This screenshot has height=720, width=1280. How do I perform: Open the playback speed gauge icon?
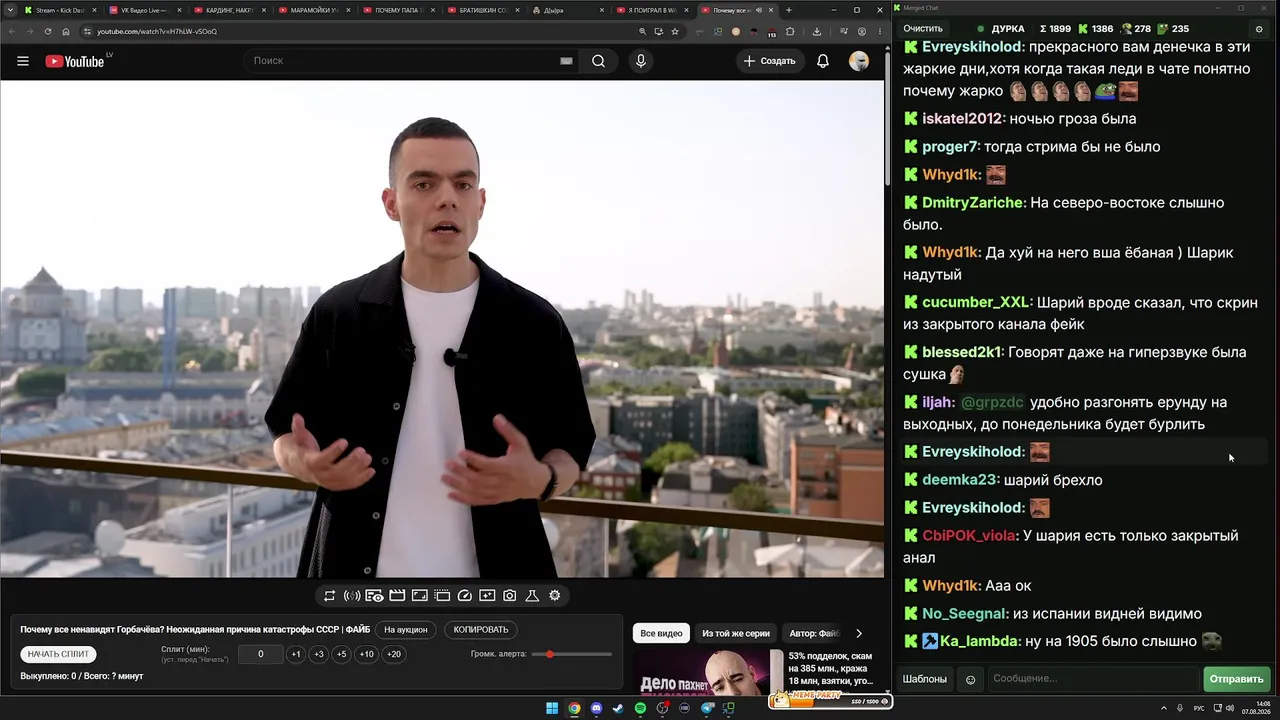[x=464, y=596]
